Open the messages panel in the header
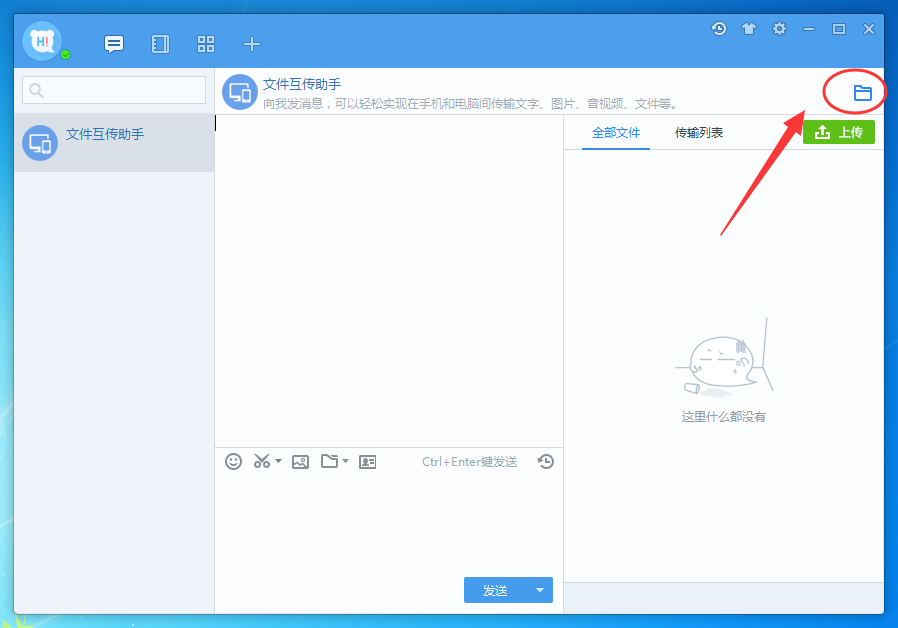 click(x=113, y=43)
